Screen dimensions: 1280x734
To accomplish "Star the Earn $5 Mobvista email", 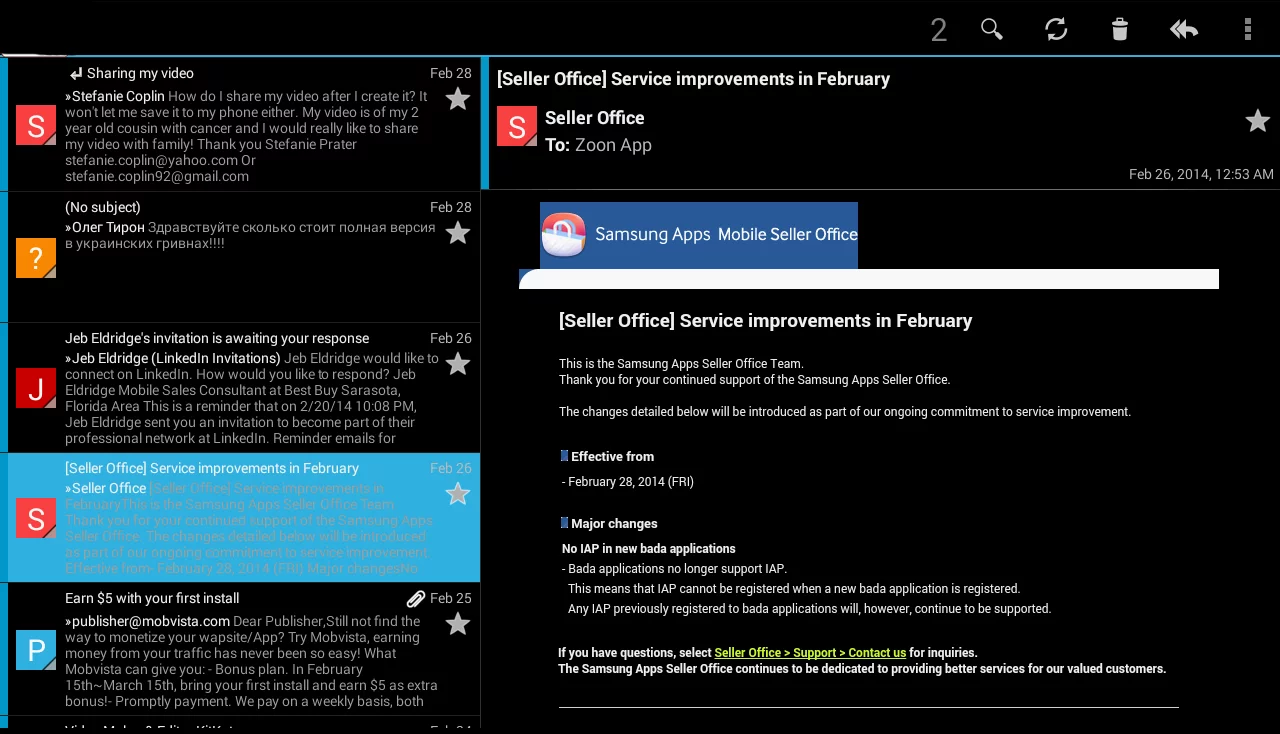I will (458, 623).
